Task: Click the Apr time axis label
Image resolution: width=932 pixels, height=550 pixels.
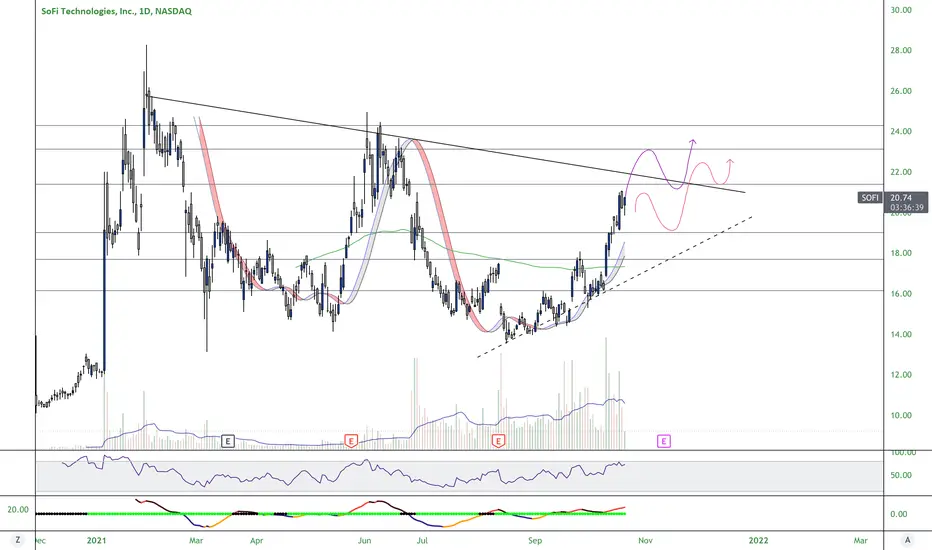Action: tap(256, 540)
